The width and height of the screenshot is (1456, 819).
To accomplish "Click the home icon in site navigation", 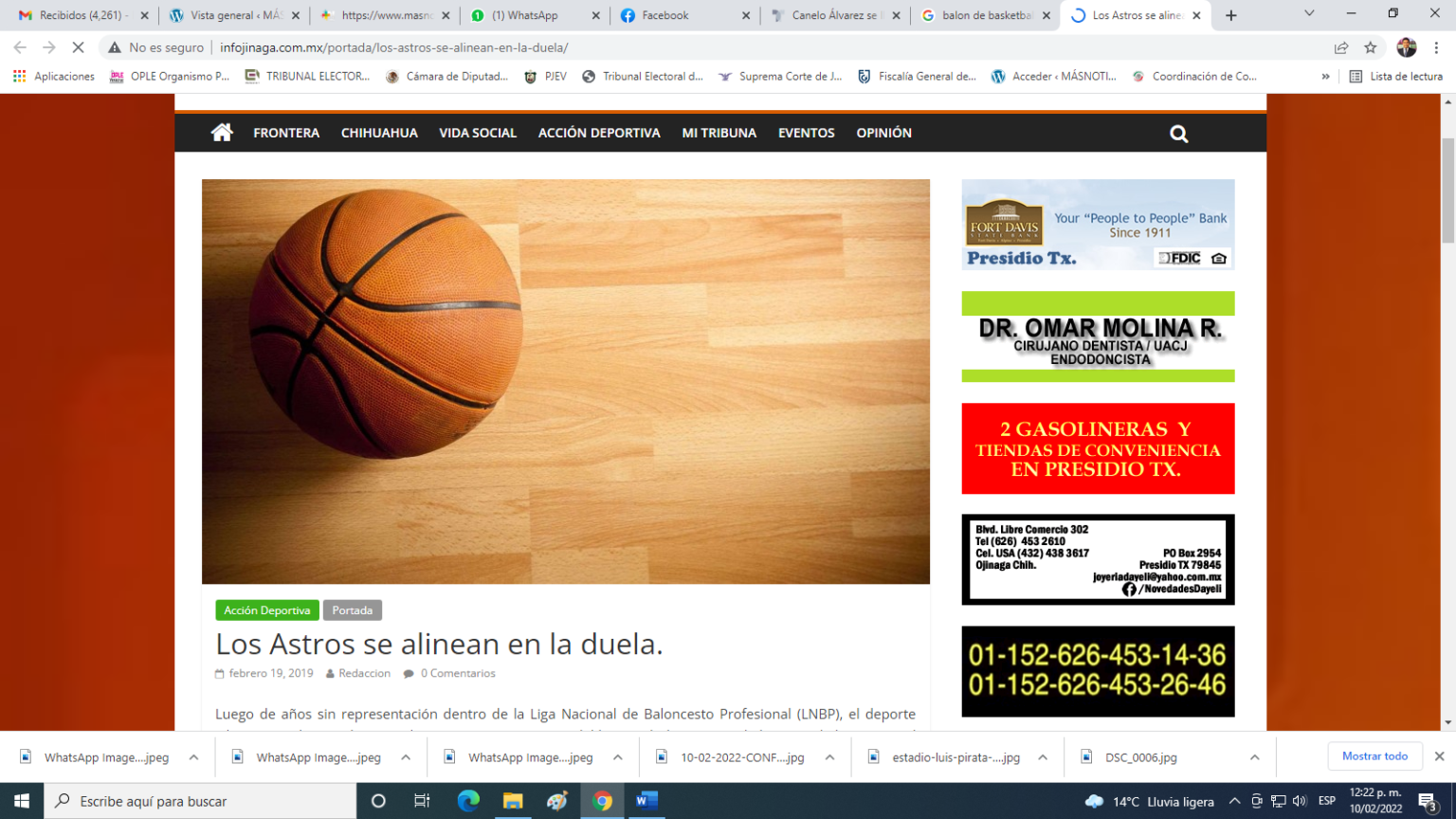I will (x=222, y=133).
